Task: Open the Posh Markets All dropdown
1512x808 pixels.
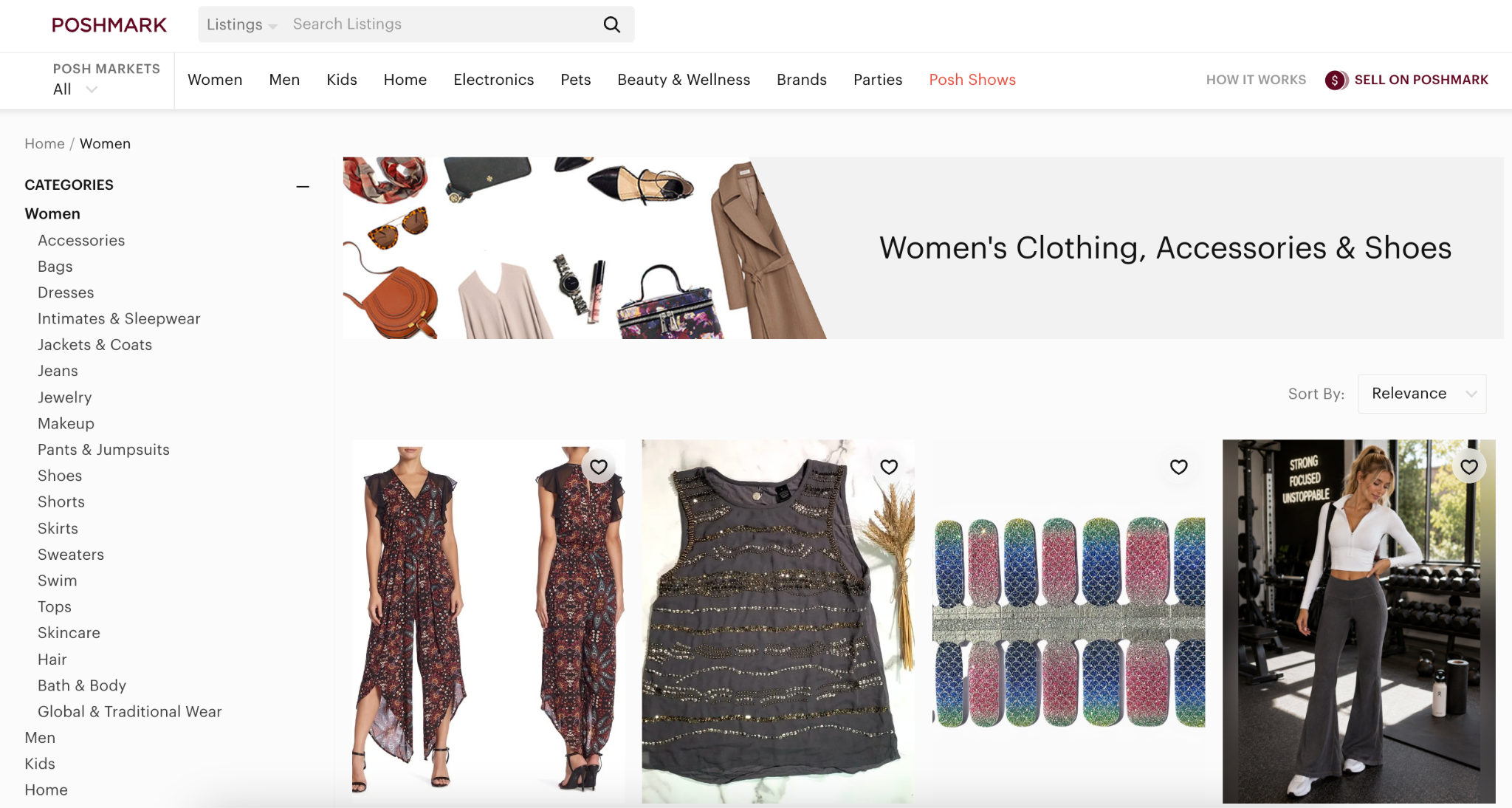Action: coord(75,89)
